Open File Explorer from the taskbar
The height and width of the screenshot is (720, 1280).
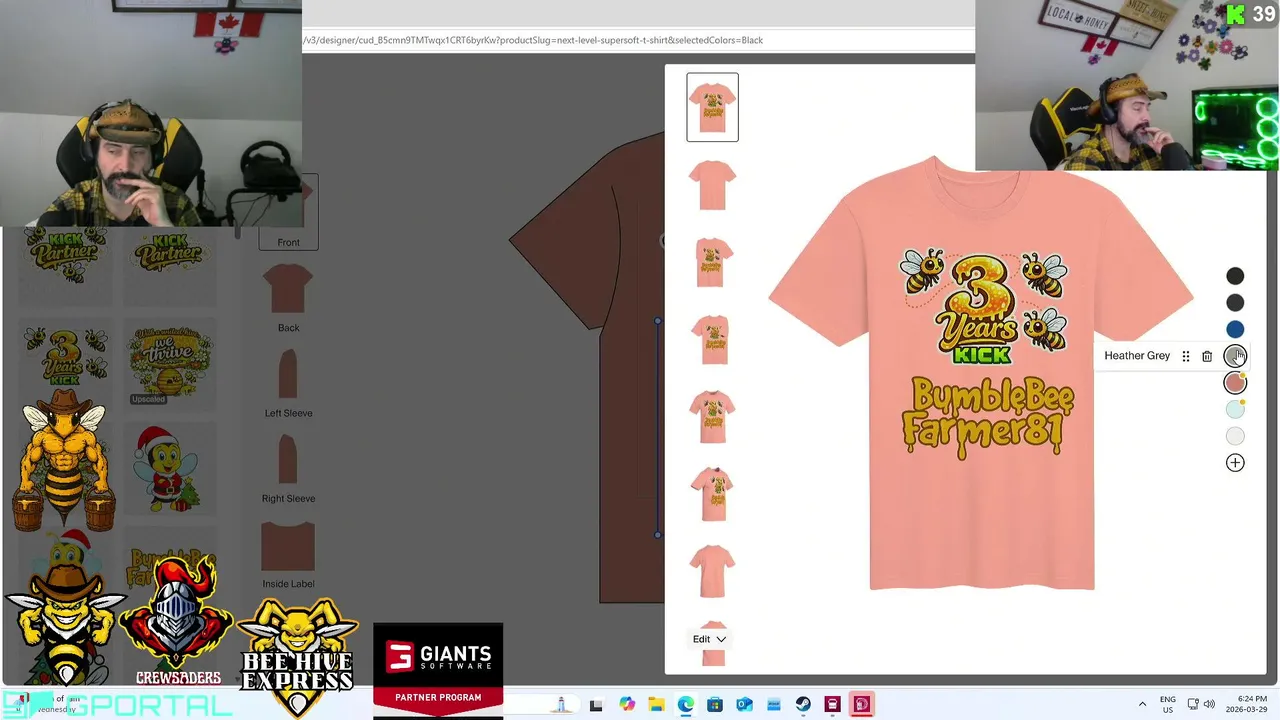(656, 704)
